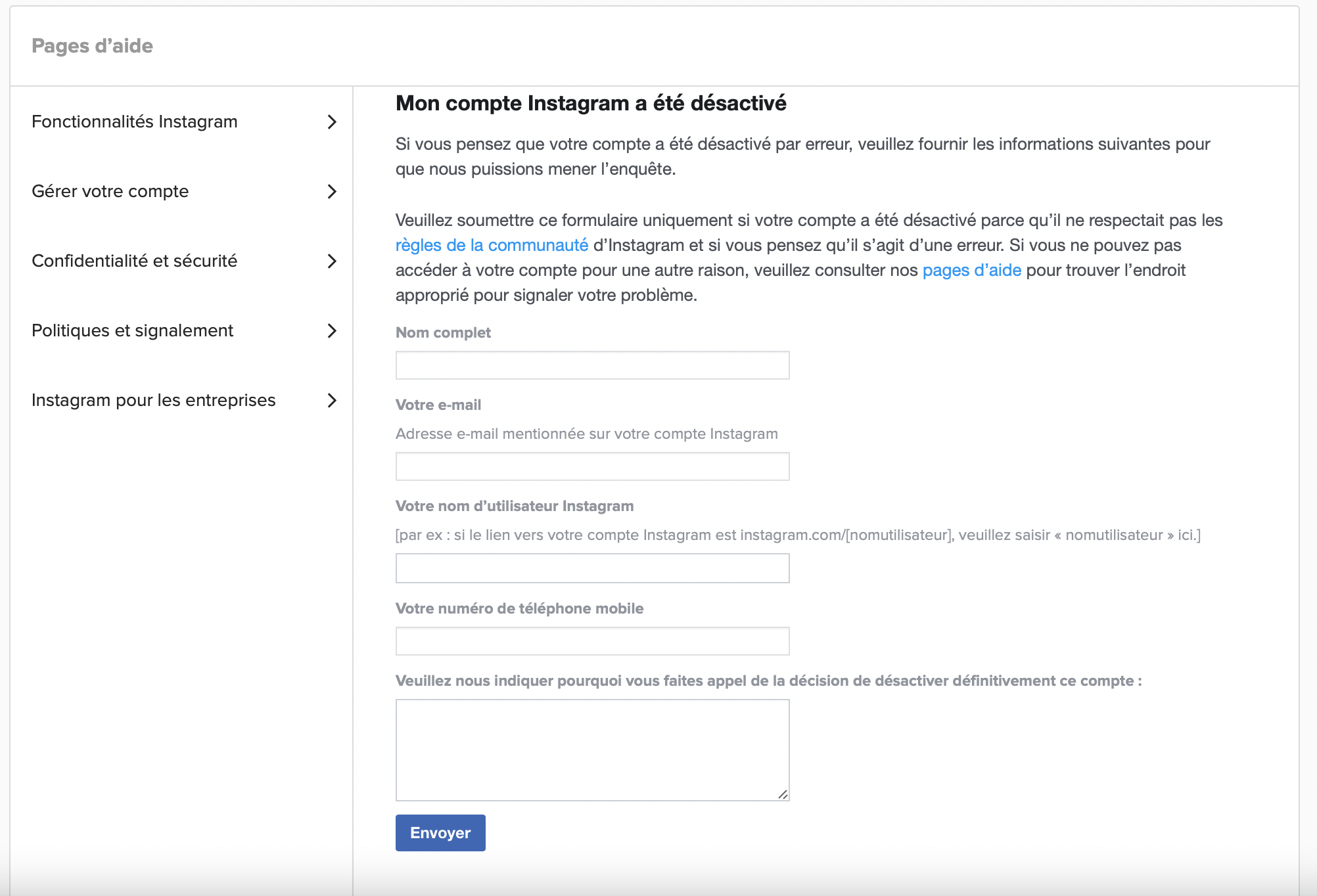Open the Gérer votre compte section
Viewport: 1317px width, 896px height.
point(110,191)
